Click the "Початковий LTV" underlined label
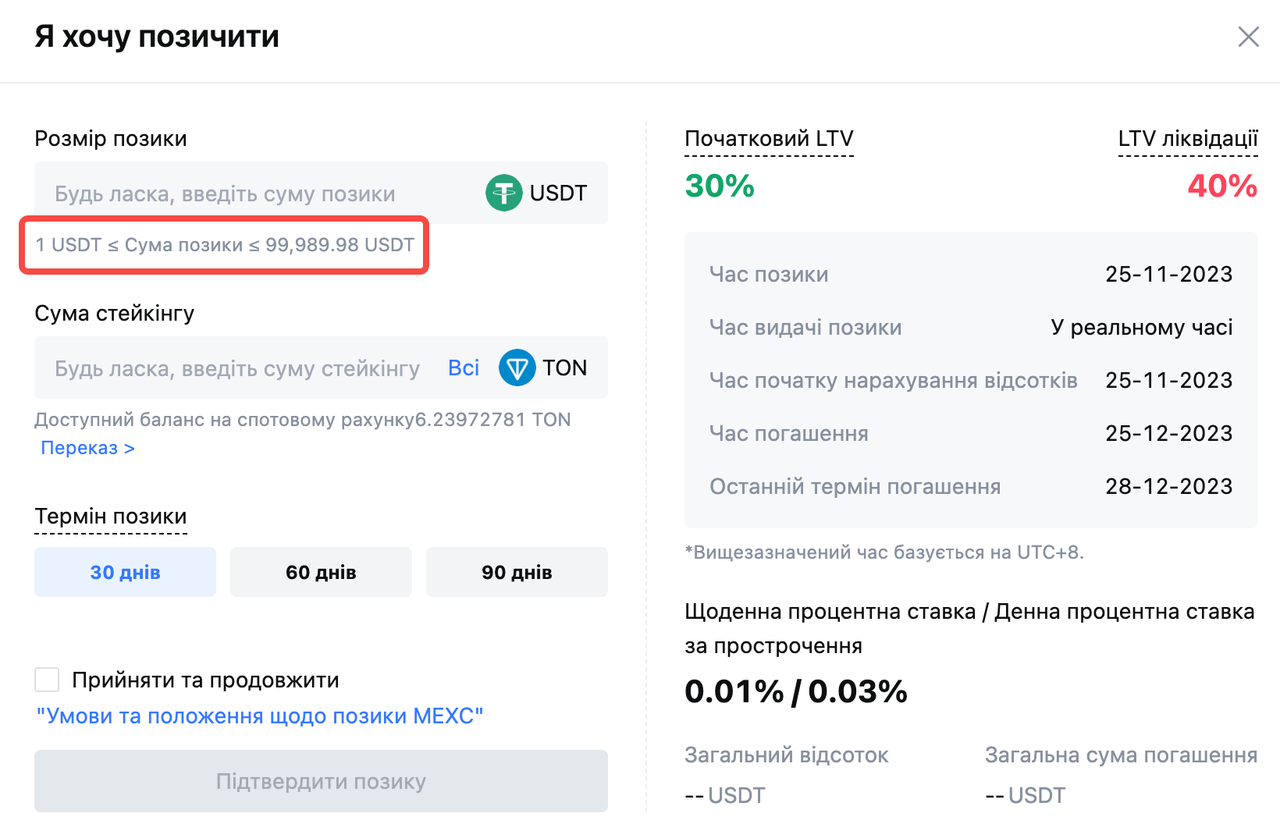The width and height of the screenshot is (1280, 824). (769, 139)
